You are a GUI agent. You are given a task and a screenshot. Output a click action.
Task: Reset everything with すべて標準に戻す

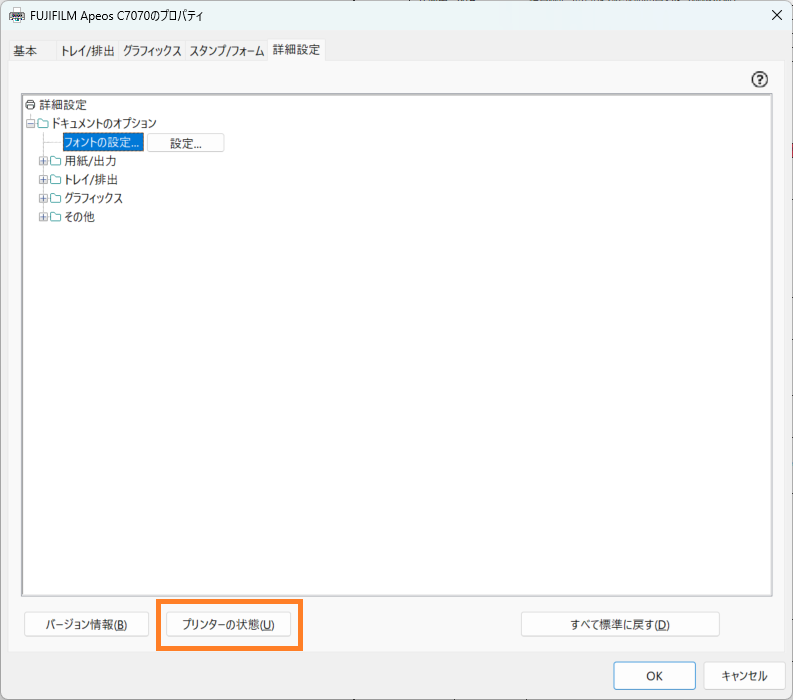tap(619, 625)
